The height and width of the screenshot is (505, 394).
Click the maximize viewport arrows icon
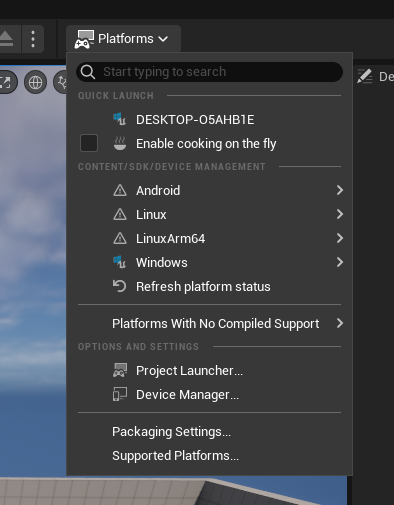coord(6,82)
